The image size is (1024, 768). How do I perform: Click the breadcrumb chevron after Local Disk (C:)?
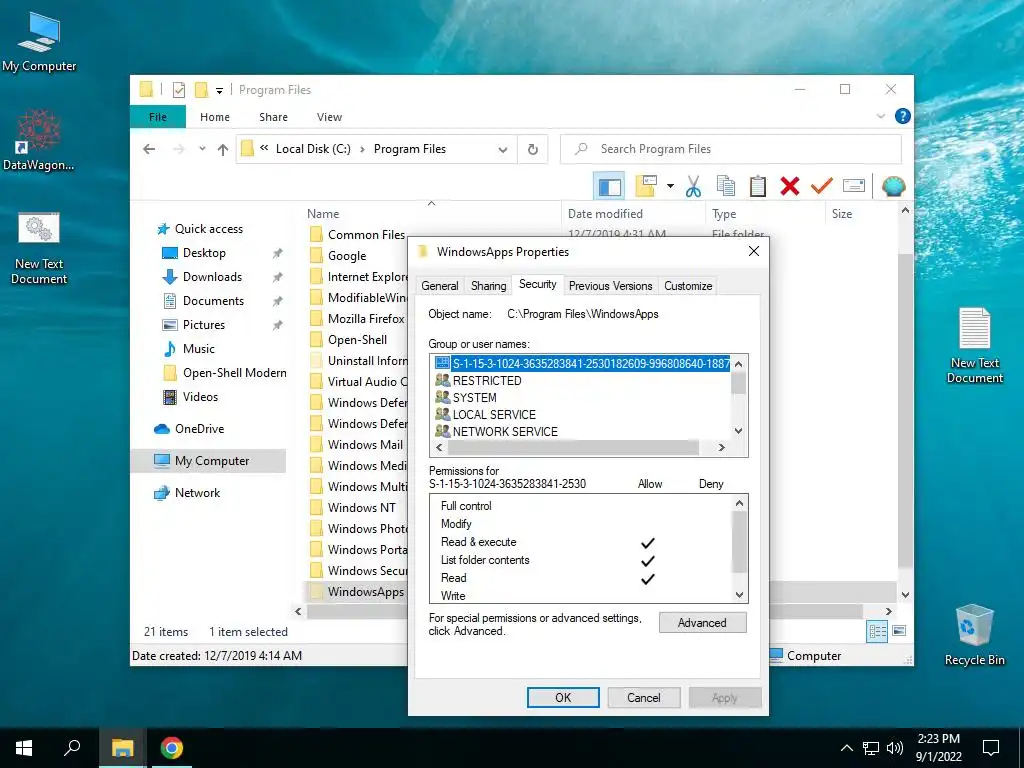(x=362, y=149)
